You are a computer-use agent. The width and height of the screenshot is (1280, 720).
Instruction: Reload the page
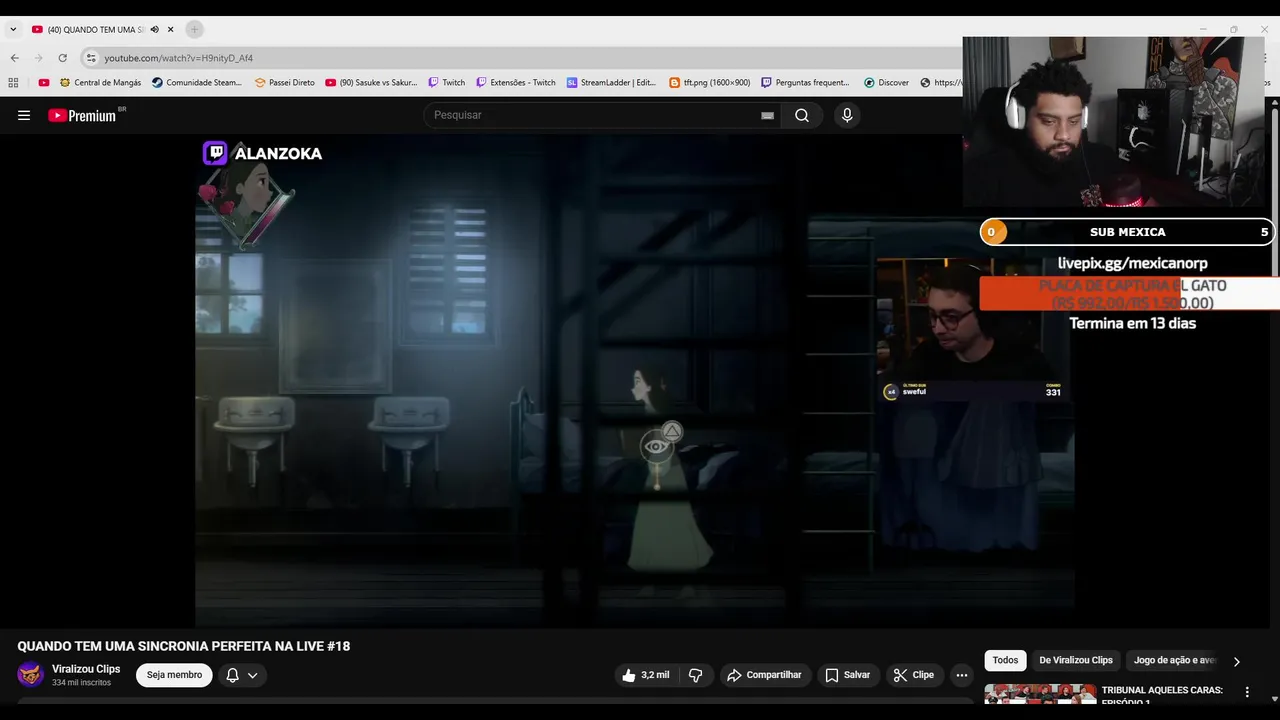(x=63, y=58)
